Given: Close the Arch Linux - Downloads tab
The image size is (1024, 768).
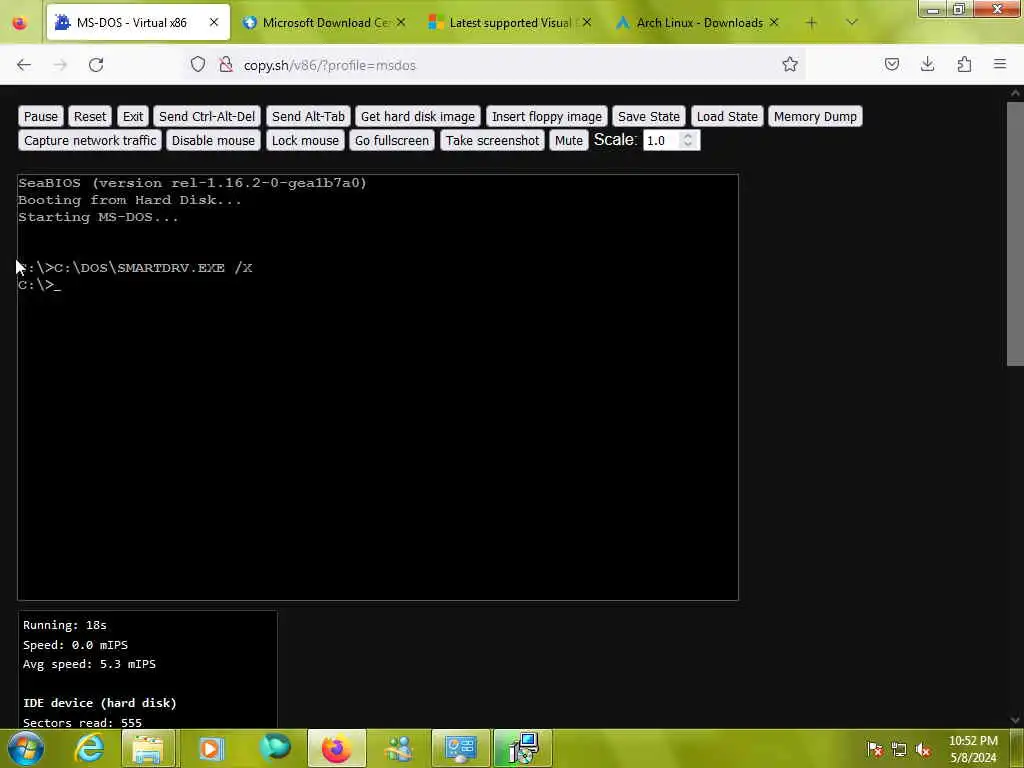Looking at the screenshot, I should (774, 23).
